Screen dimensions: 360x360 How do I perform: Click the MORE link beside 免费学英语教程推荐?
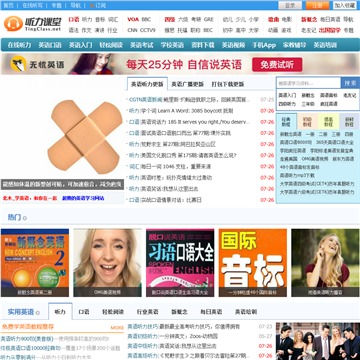point(117,328)
